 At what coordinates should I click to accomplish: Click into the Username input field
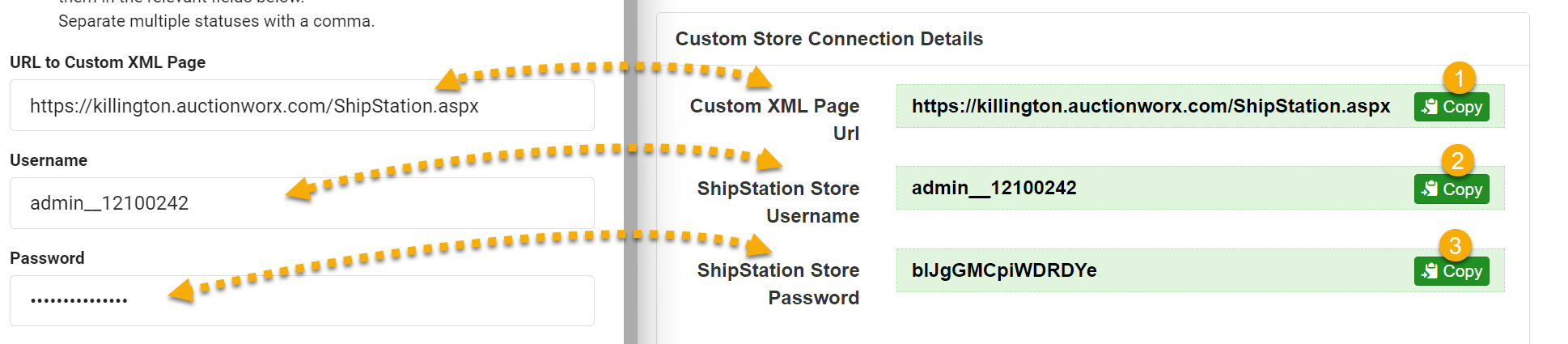[x=301, y=203]
